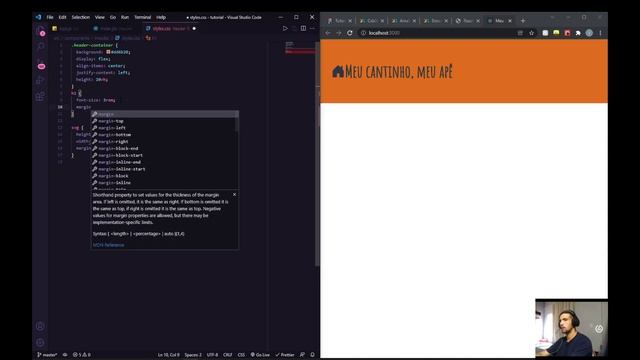Open the Explorer icon in VS Code activity bar

pyautogui.click(x=41, y=31)
